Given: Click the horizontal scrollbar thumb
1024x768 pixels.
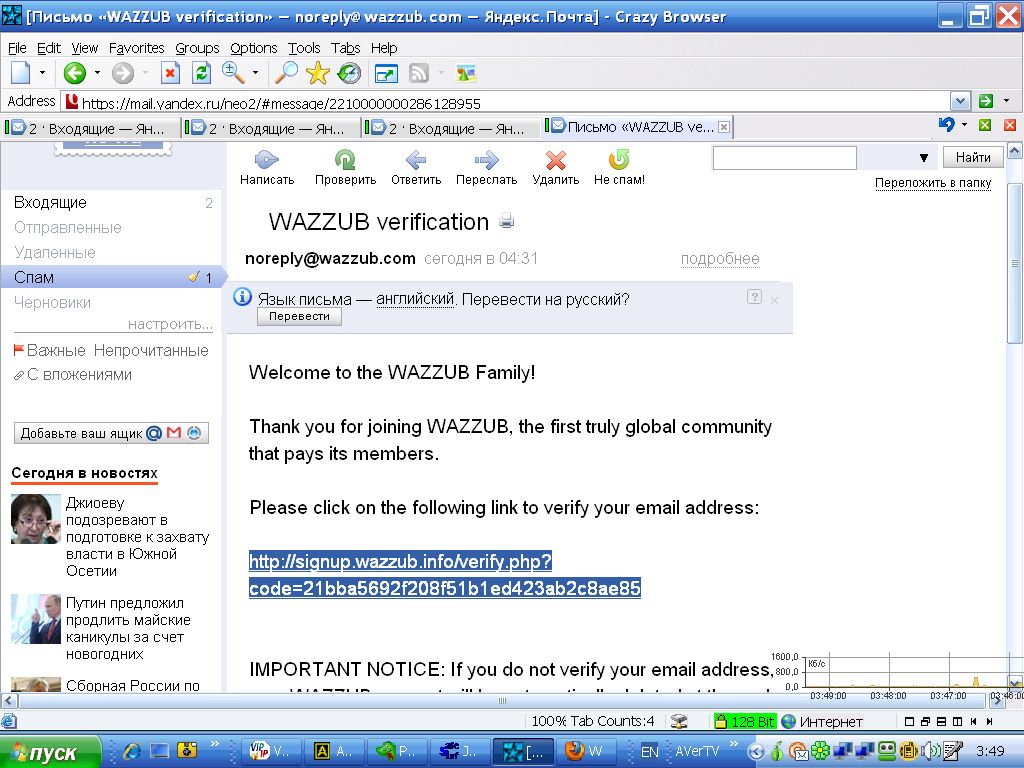Looking at the screenshot, I should (502, 701).
